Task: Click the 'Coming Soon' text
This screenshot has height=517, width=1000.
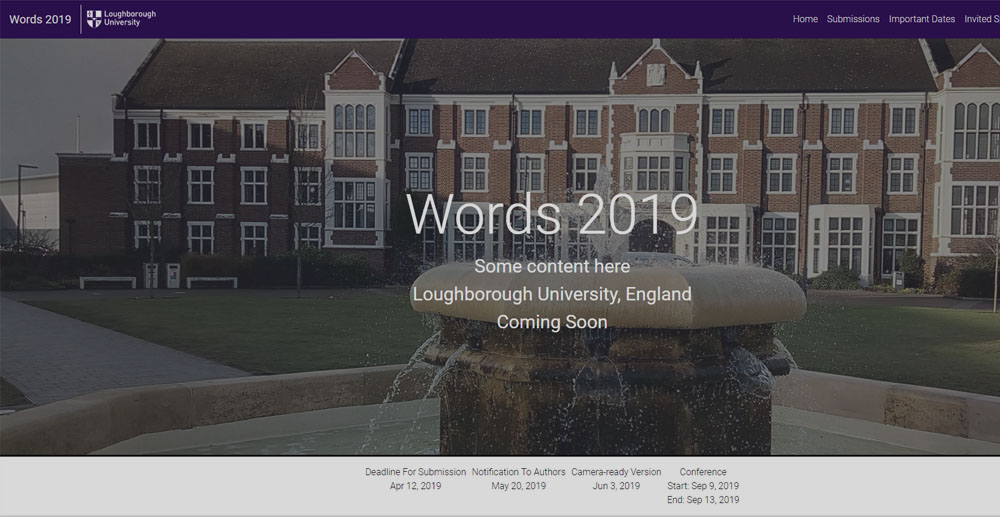Action: tap(552, 322)
